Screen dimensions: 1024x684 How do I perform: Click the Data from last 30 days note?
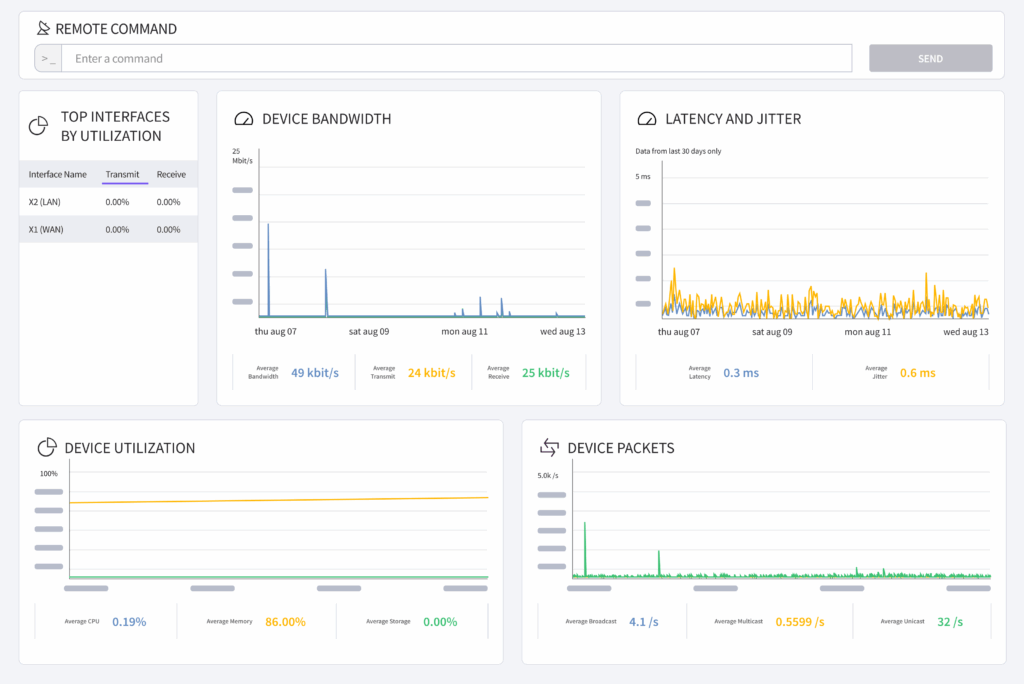pos(678,151)
